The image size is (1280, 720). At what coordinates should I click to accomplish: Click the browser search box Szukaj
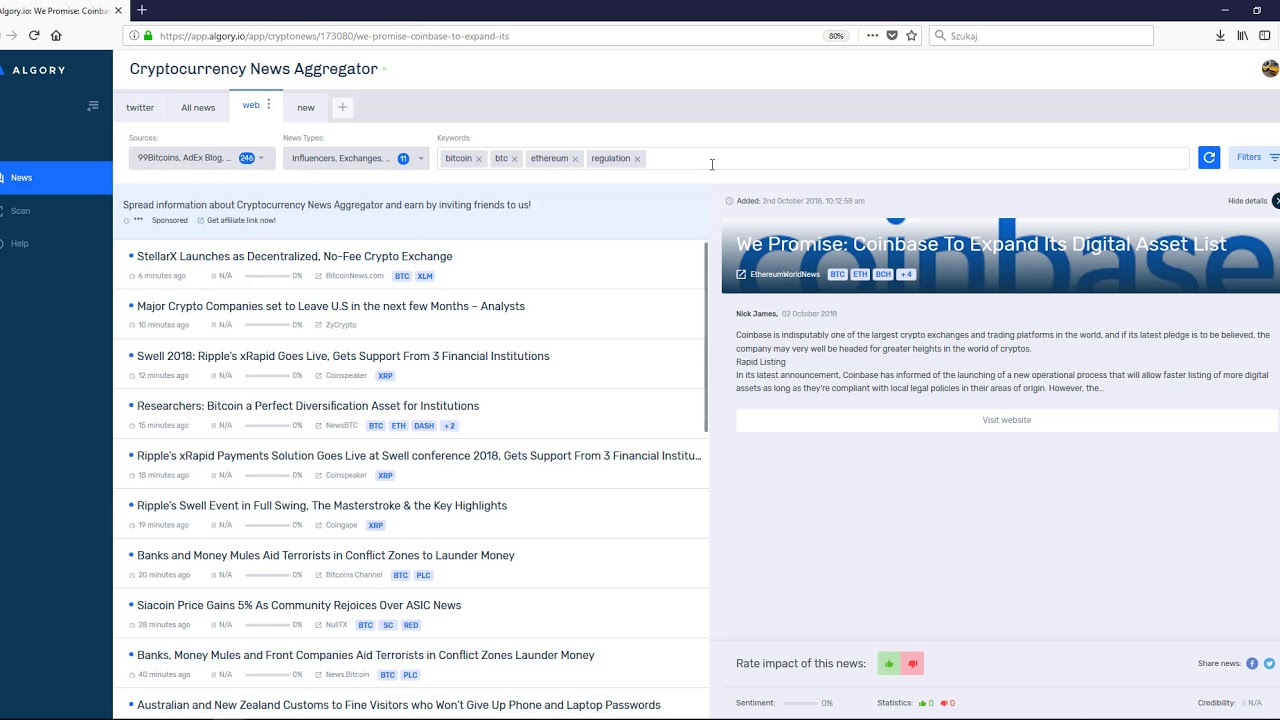(x=1040, y=35)
